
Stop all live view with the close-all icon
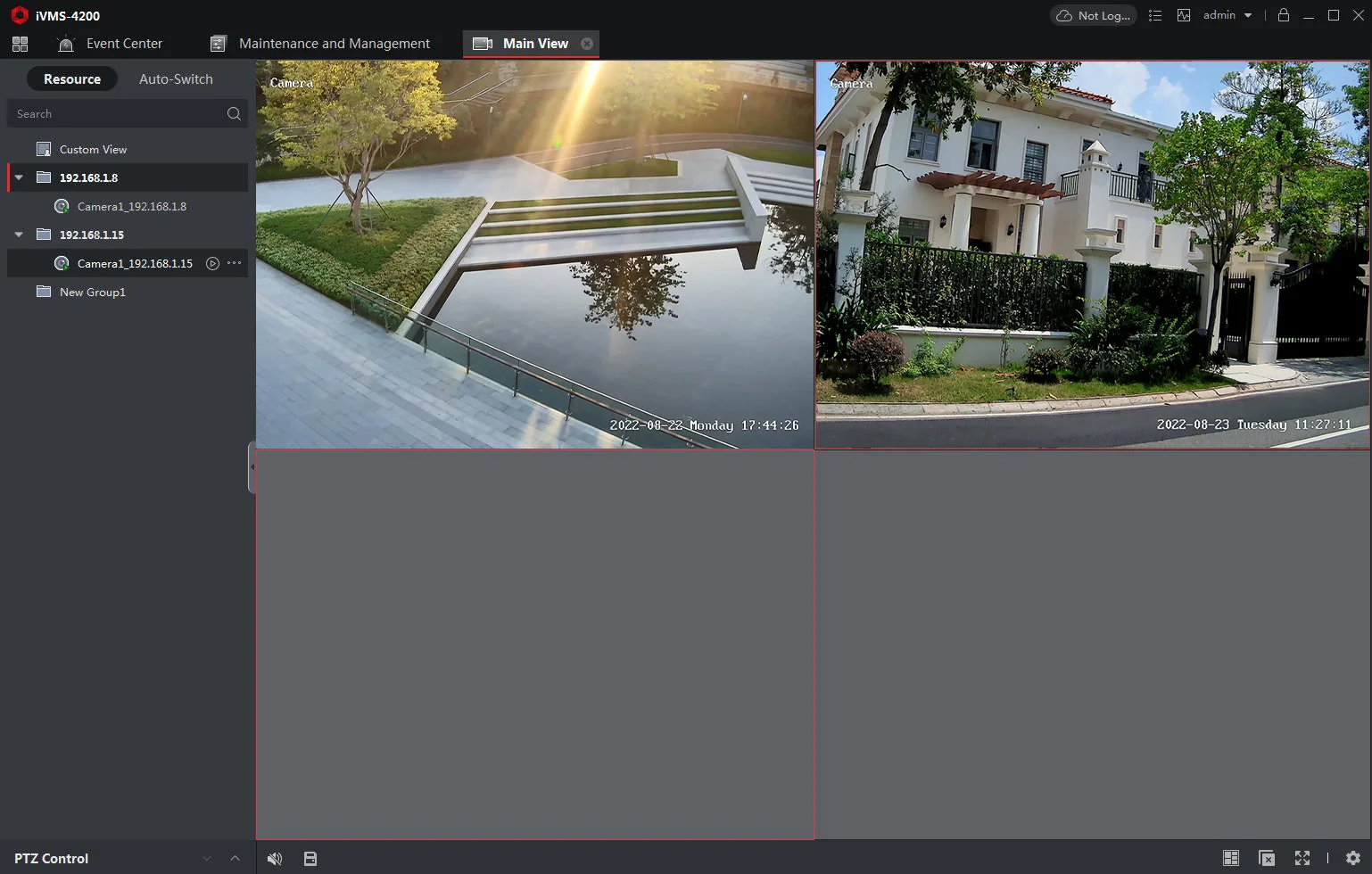pyautogui.click(x=1266, y=858)
